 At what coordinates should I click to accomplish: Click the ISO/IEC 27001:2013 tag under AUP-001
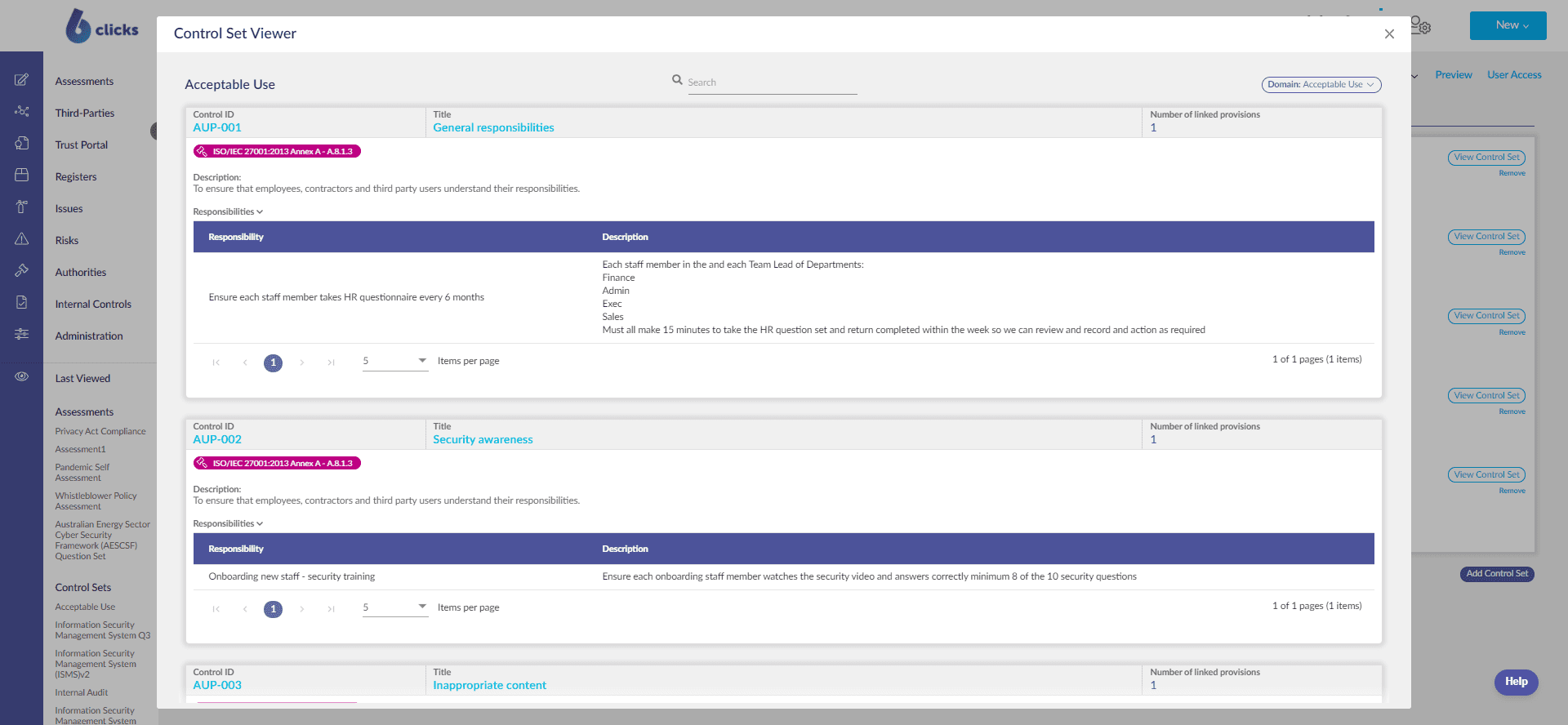(x=277, y=152)
